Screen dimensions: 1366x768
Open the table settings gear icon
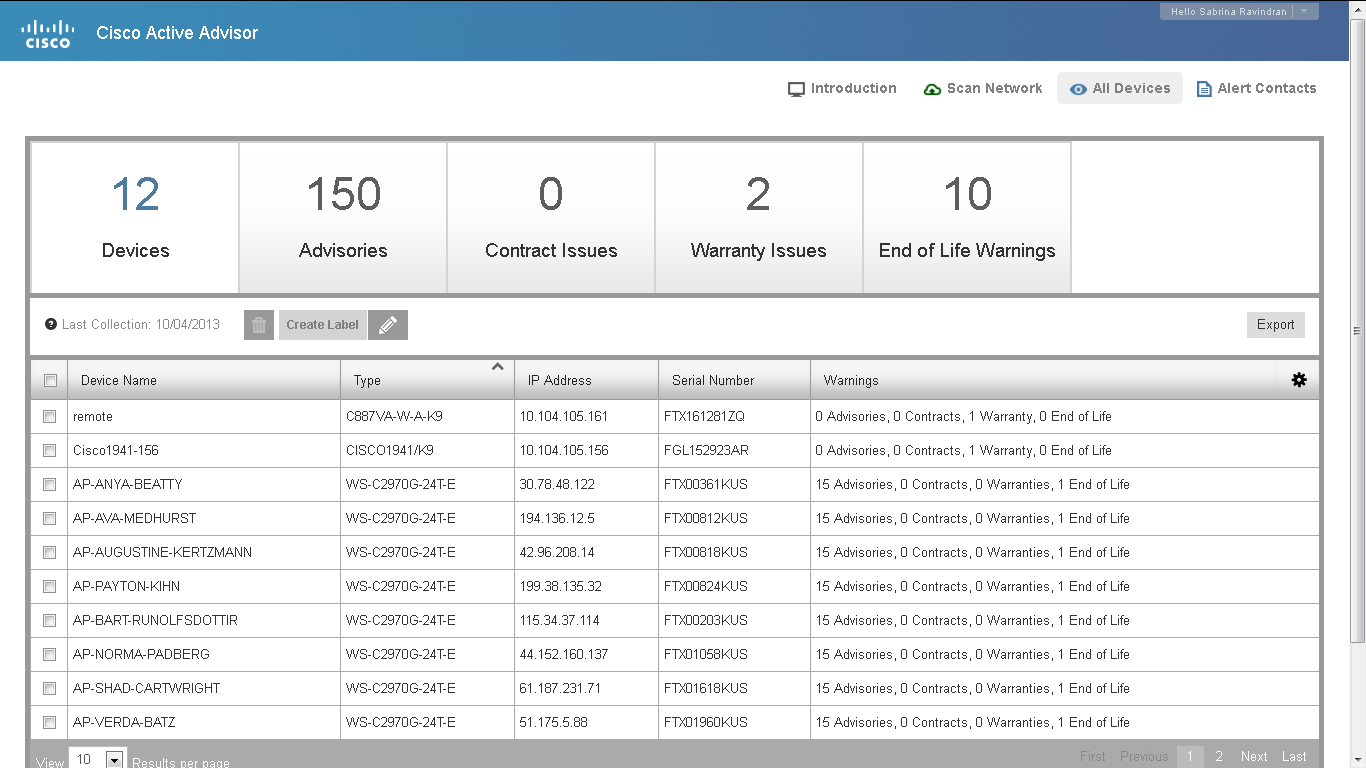click(1299, 380)
